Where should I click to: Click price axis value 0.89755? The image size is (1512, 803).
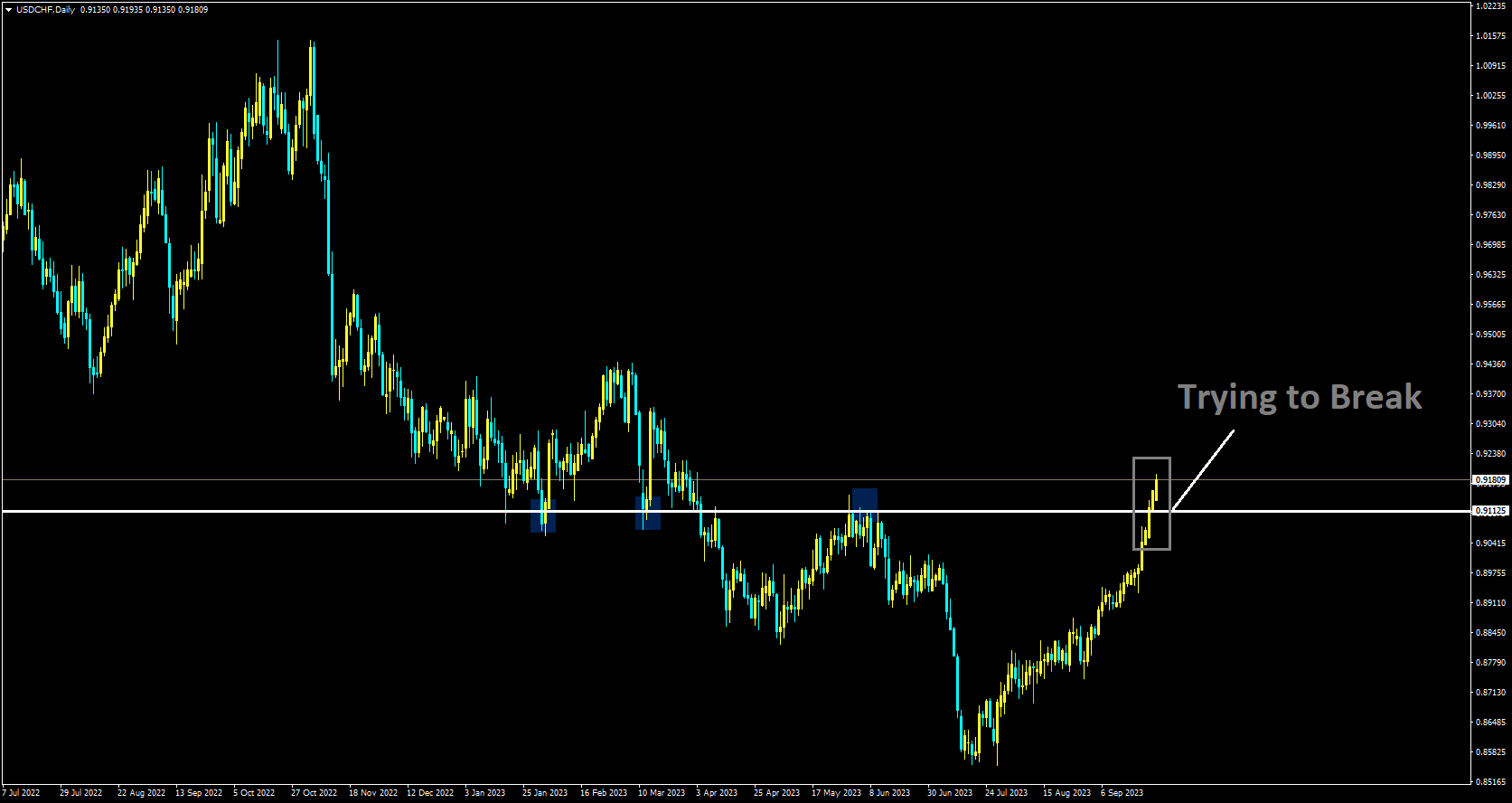1491,573
